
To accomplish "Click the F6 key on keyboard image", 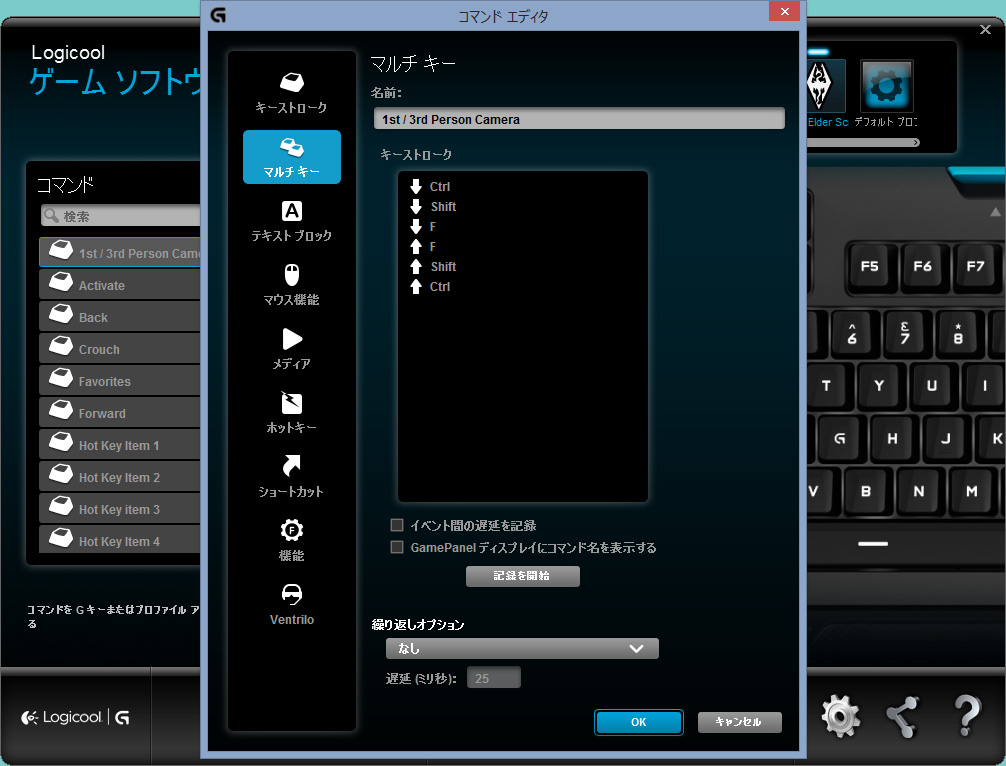I will coord(922,266).
